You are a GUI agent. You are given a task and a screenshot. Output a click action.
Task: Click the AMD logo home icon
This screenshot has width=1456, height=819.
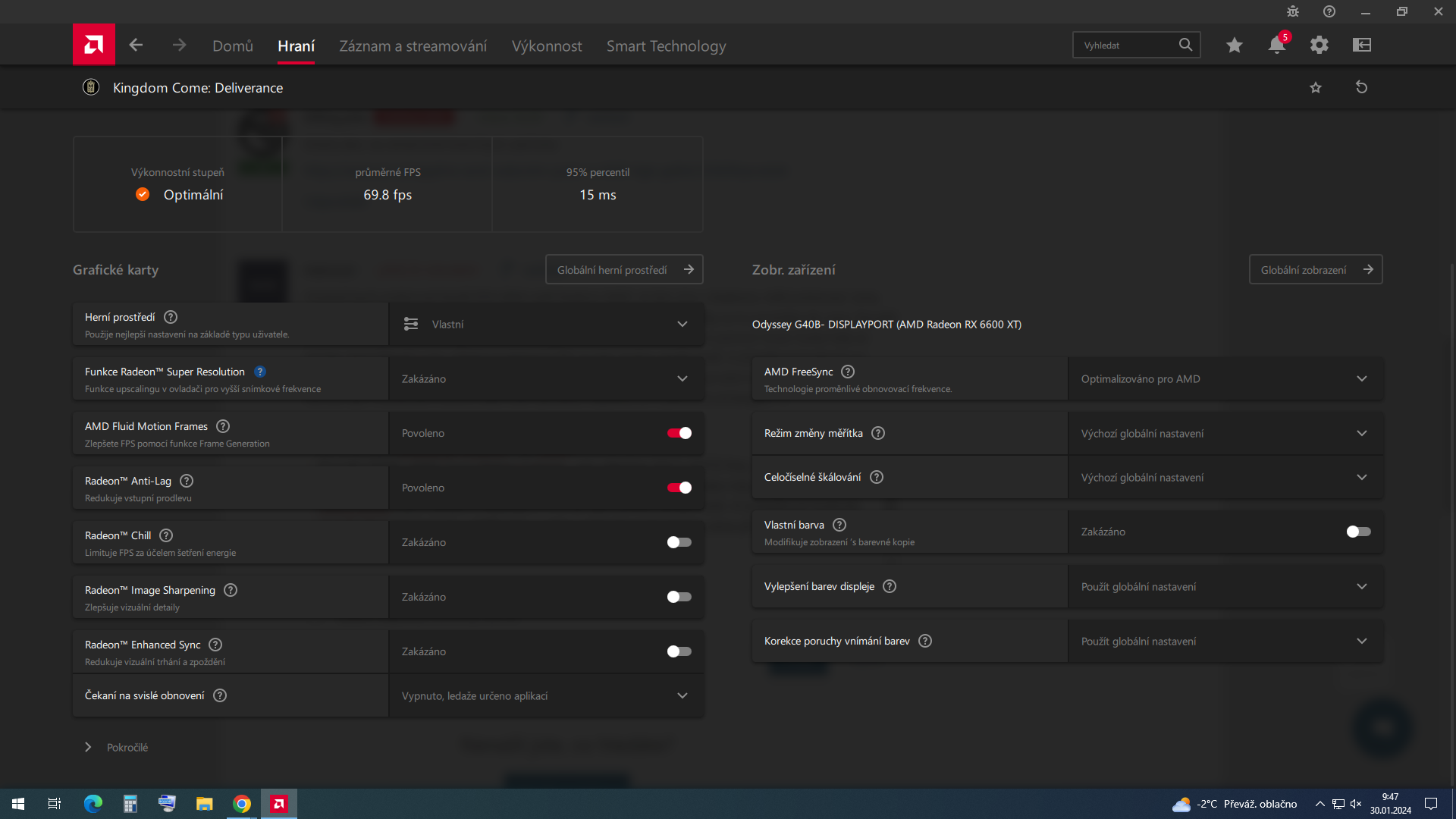[94, 45]
